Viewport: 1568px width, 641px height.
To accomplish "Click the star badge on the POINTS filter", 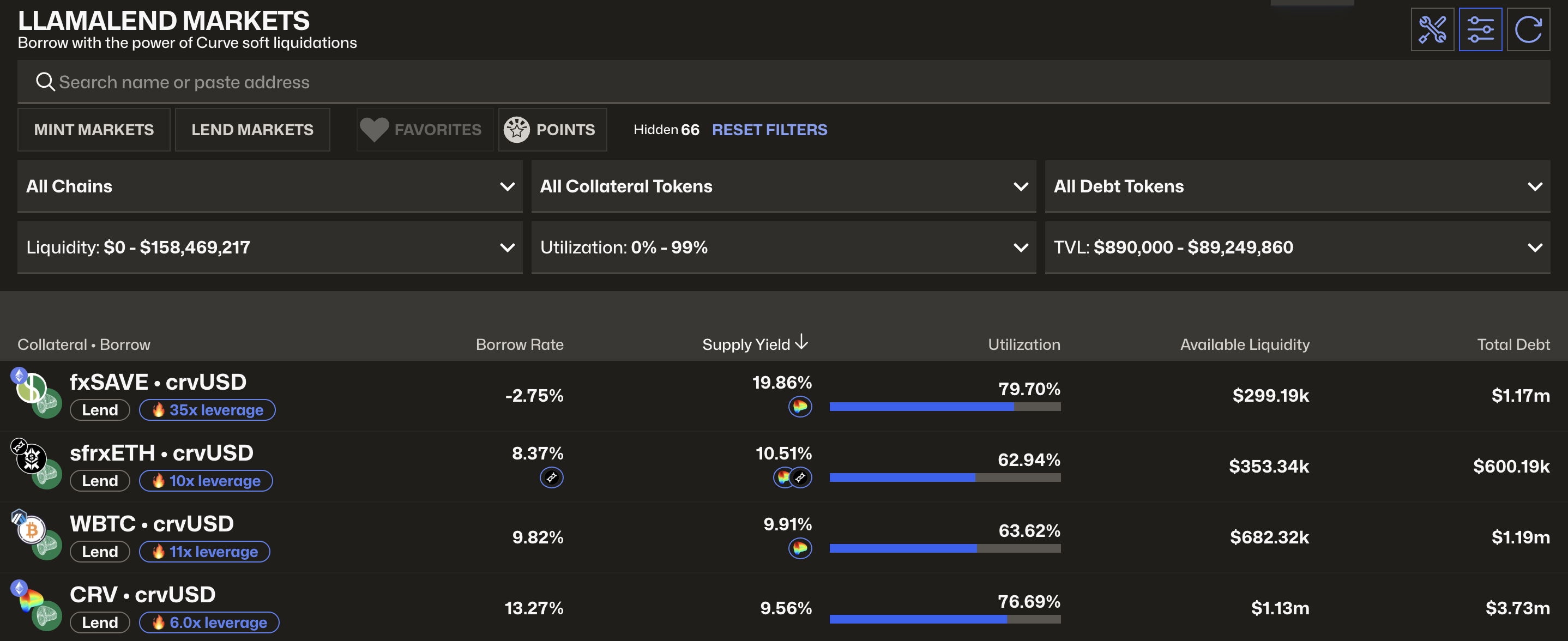I will 517,129.
